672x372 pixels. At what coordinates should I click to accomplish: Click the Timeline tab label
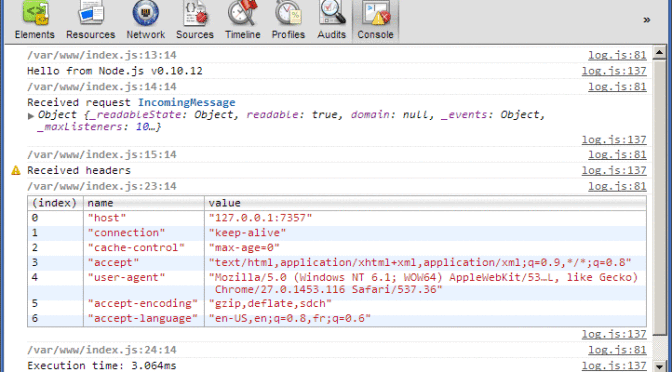(243, 35)
